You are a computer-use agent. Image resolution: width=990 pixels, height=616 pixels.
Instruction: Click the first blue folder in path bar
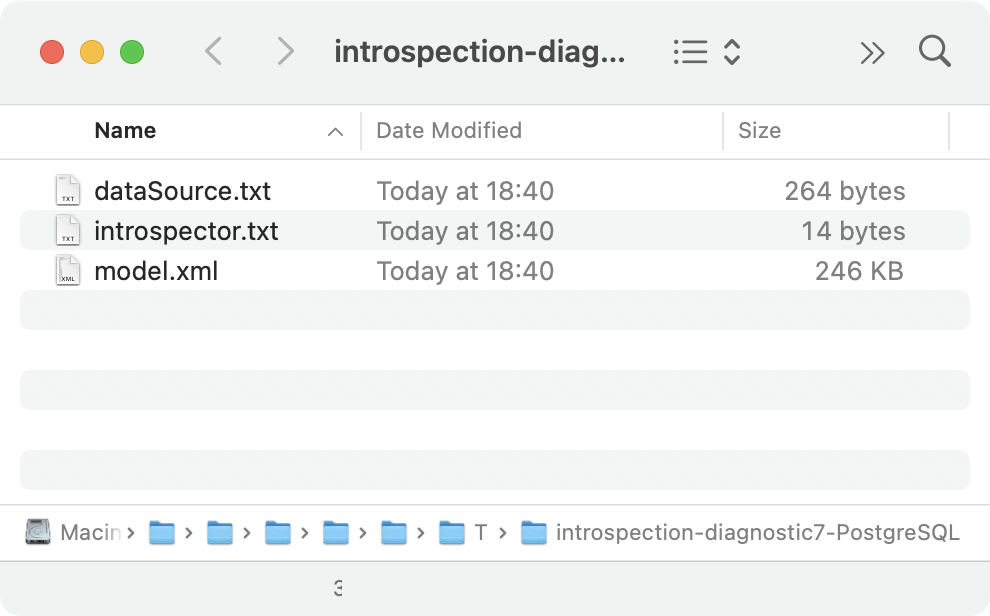162,532
